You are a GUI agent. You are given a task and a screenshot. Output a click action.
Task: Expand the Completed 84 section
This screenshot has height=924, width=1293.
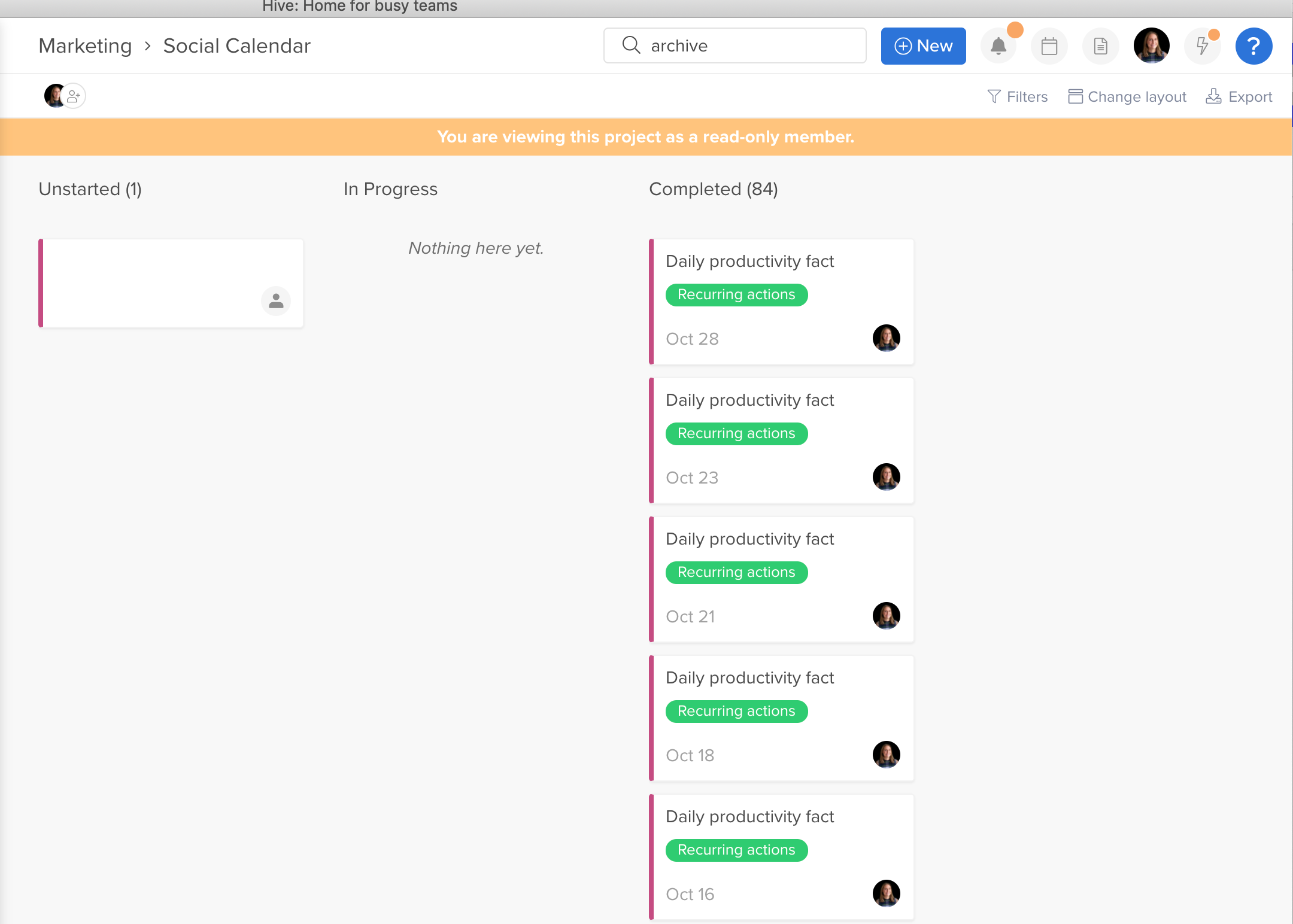click(713, 188)
